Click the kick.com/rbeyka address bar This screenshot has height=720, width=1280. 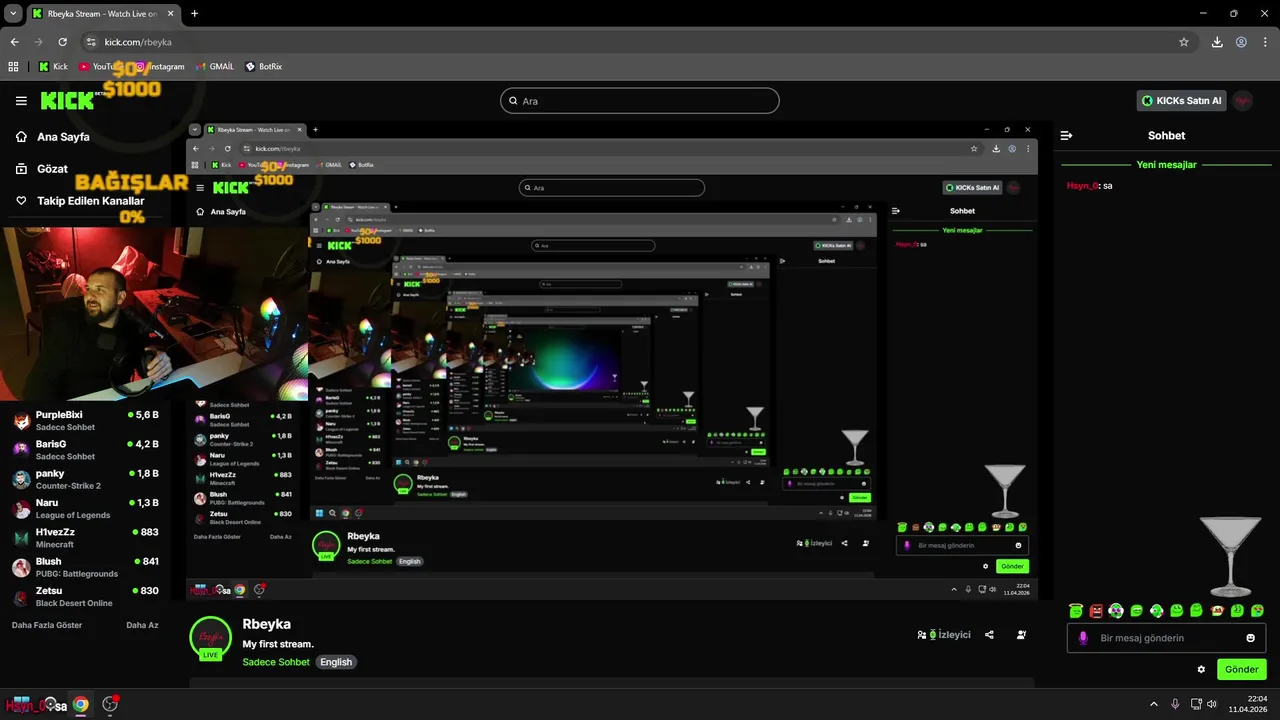[x=638, y=42]
